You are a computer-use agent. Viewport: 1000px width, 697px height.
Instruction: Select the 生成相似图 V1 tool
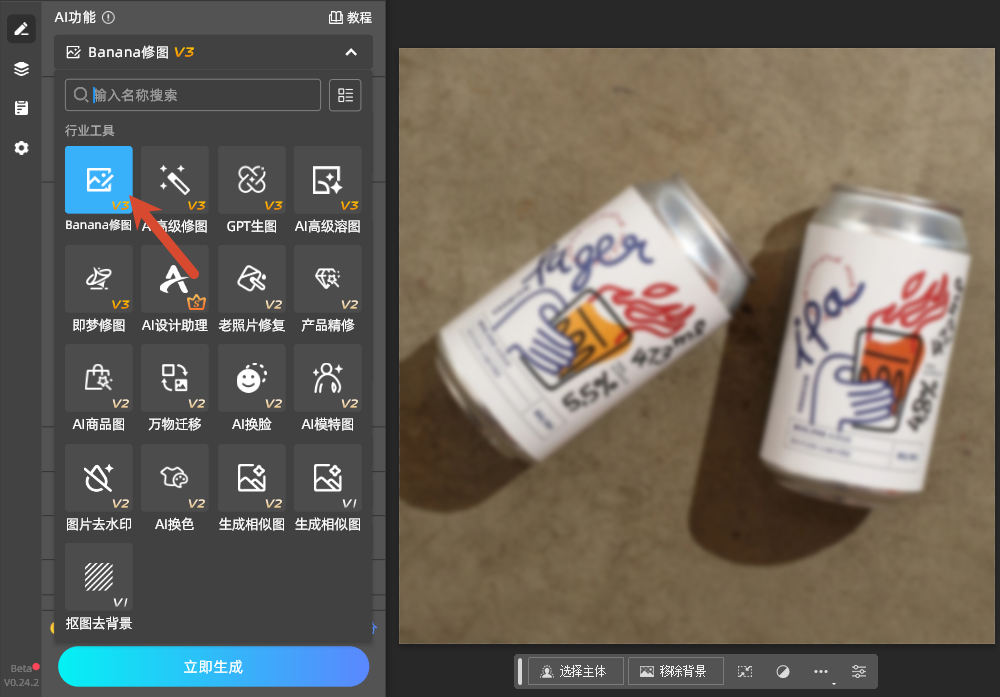328,478
